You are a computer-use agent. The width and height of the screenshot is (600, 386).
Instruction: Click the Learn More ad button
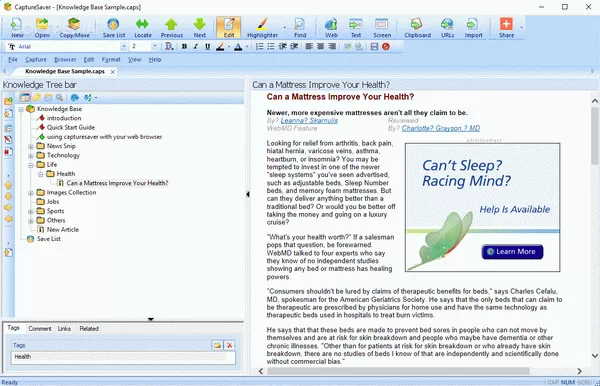click(x=512, y=252)
